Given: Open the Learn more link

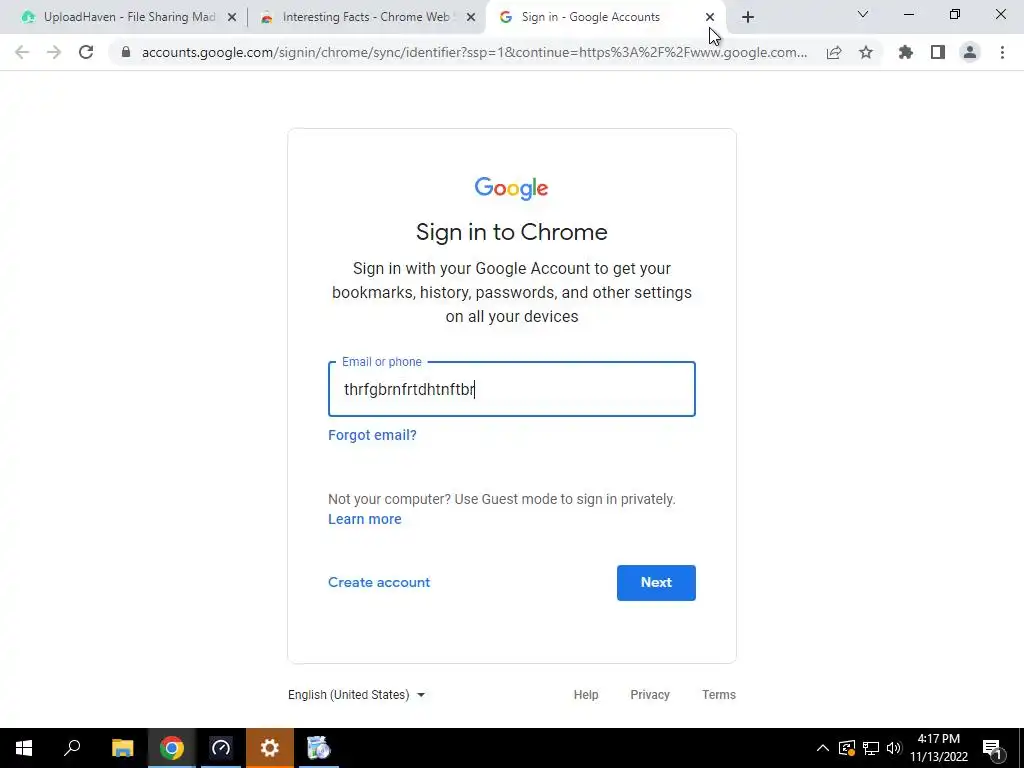Looking at the screenshot, I should point(364,519).
